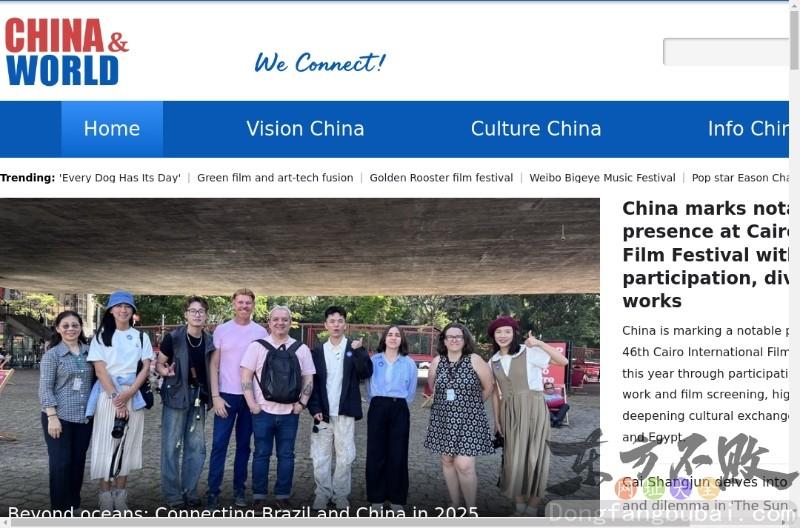Open trending topic 'Every Dog Has Its Day'

pos(120,178)
